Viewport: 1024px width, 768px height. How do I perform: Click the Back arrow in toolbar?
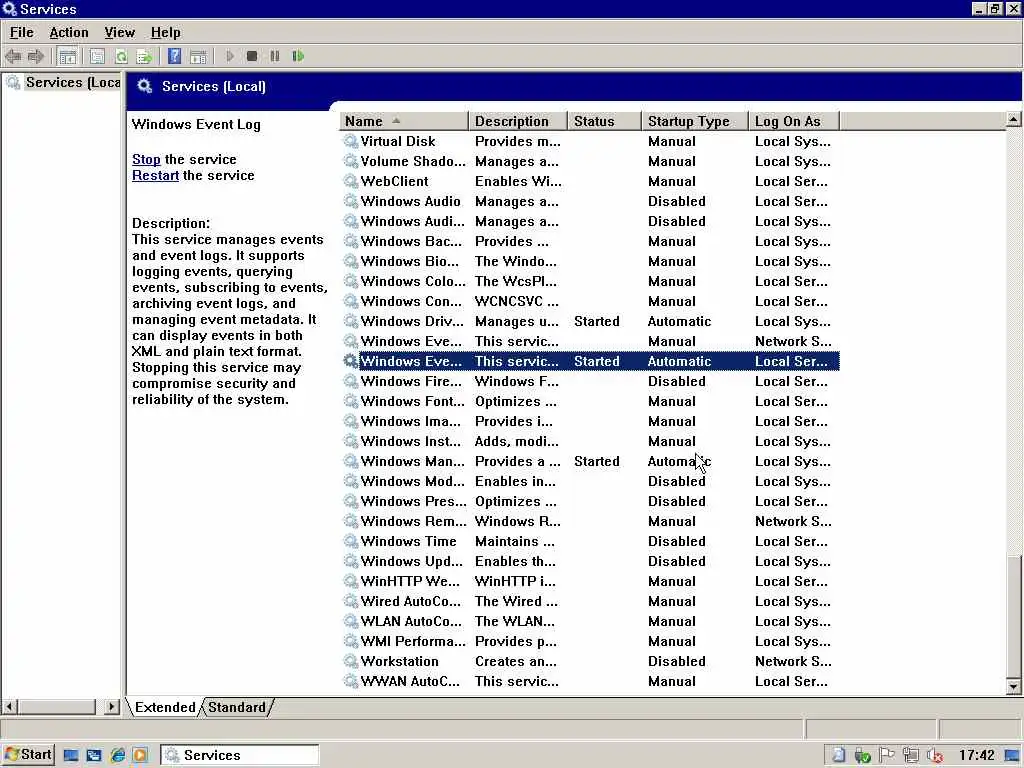tap(13, 57)
